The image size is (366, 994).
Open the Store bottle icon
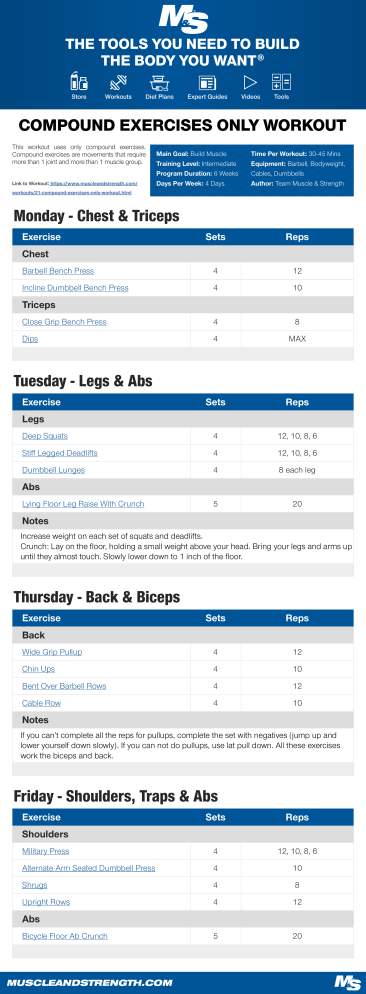click(79, 82)
